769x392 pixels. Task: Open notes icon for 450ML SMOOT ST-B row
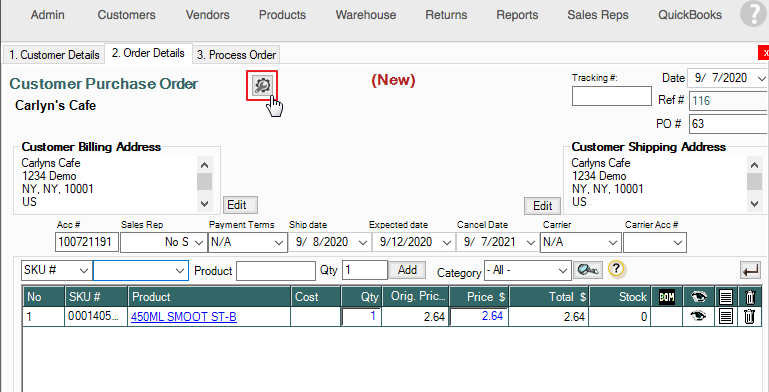[726, 316]
